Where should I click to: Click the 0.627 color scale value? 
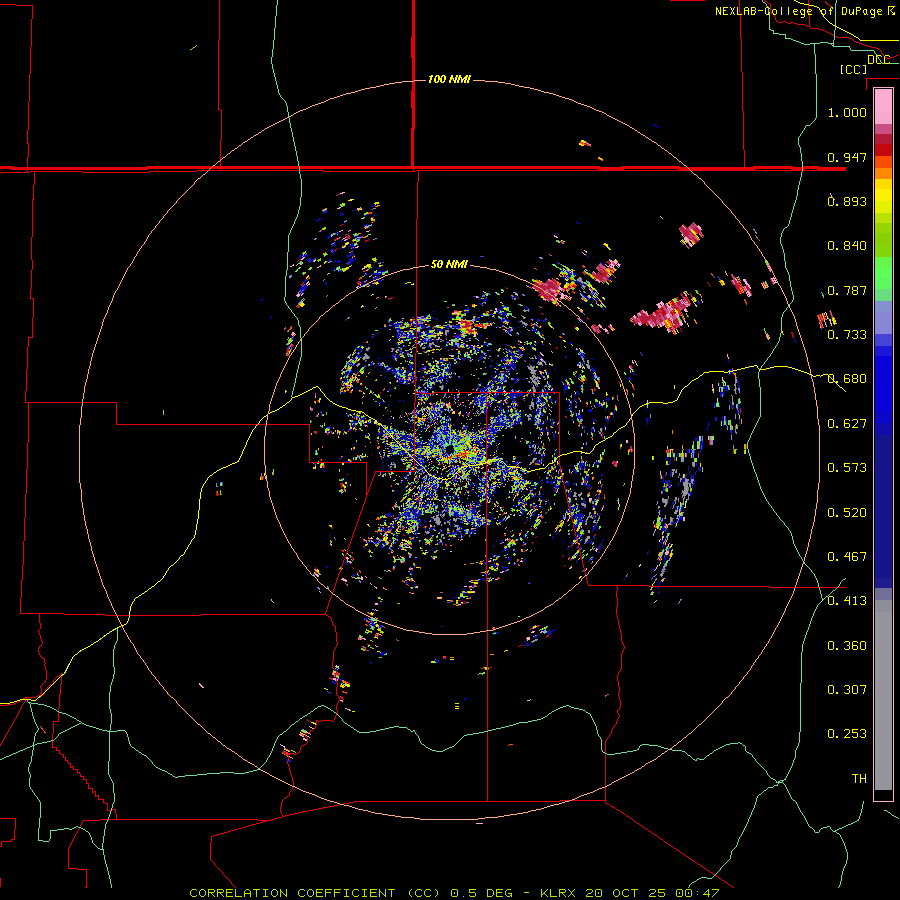point(847,424)
